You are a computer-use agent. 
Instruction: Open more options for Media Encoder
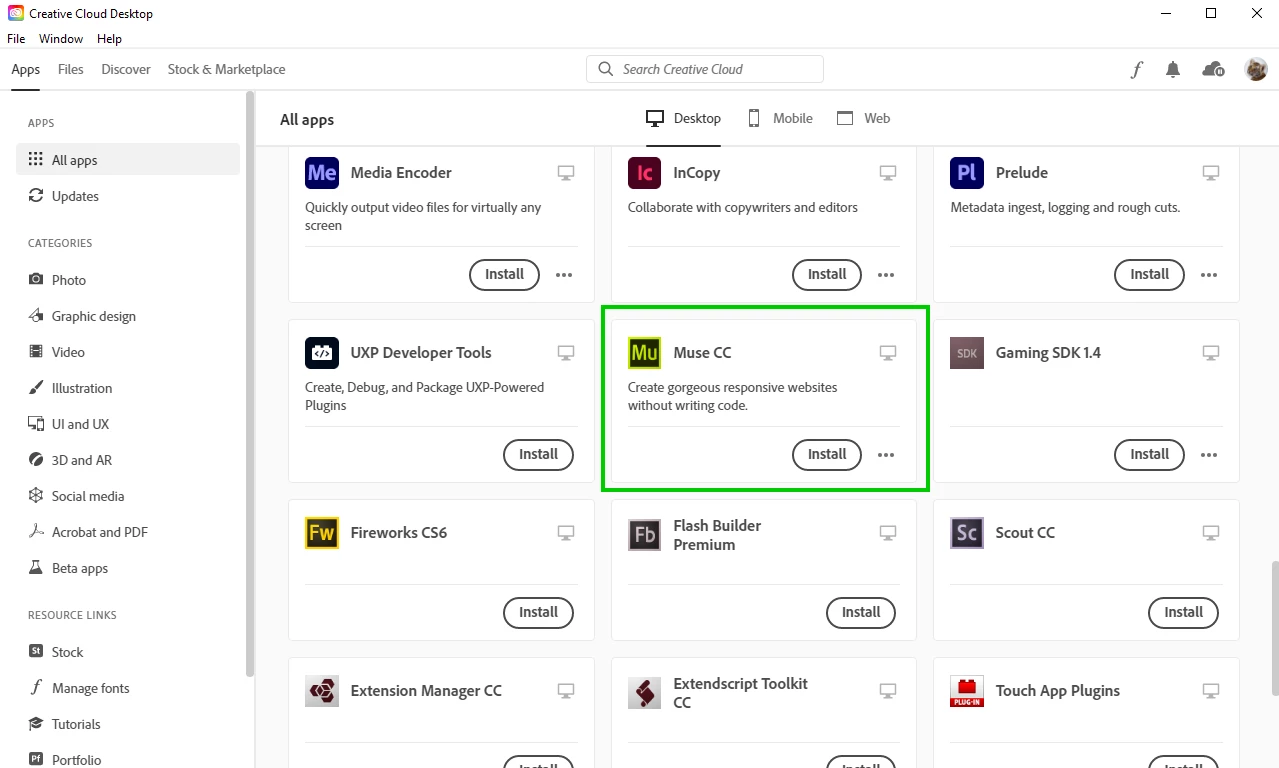point(564,275)
